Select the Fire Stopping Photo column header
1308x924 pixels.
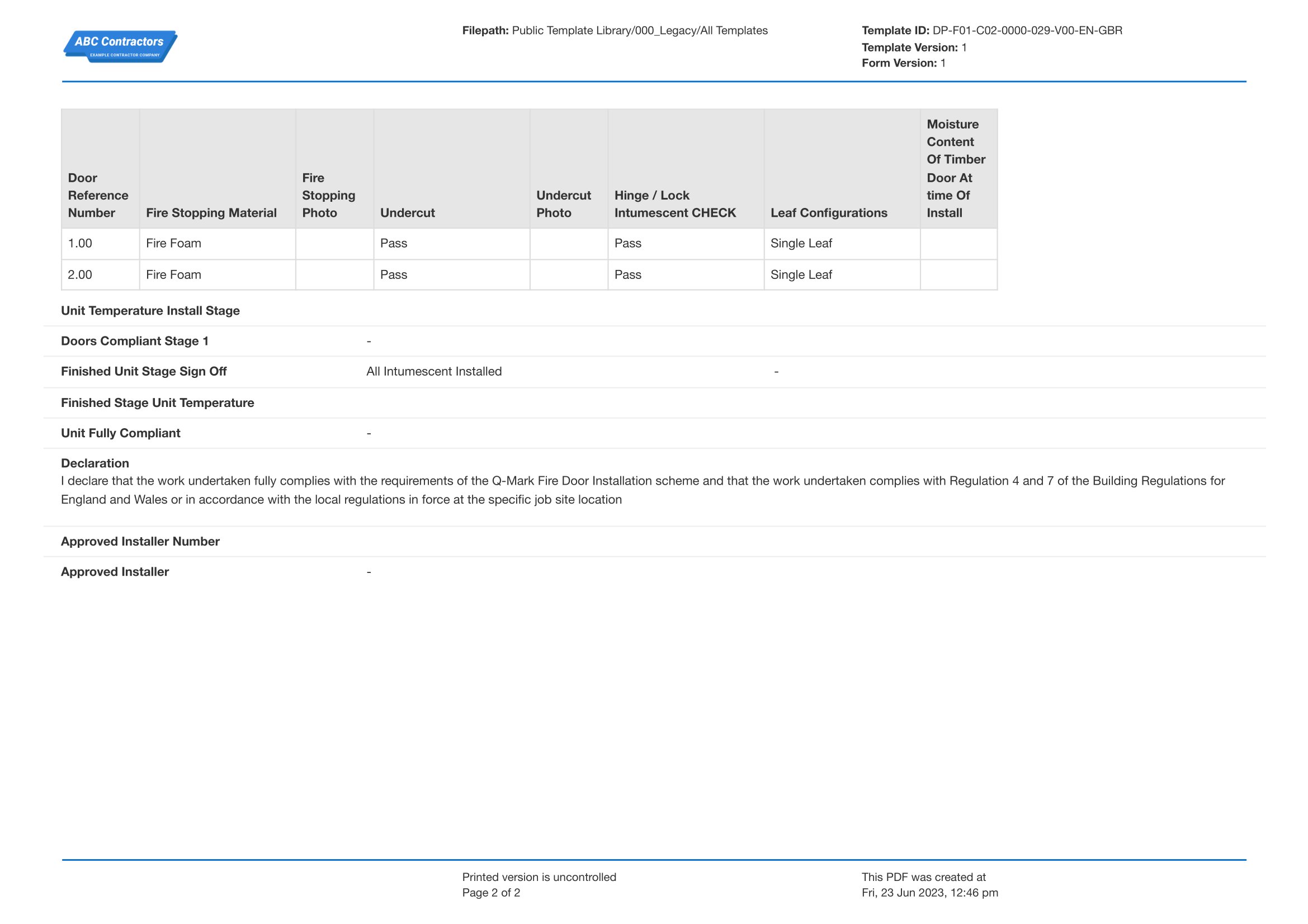pyautogui.click(x=329, y=195)
